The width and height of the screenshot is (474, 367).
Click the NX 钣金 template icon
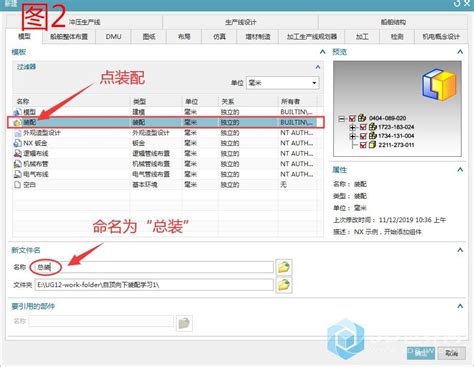tap(17, 143)
